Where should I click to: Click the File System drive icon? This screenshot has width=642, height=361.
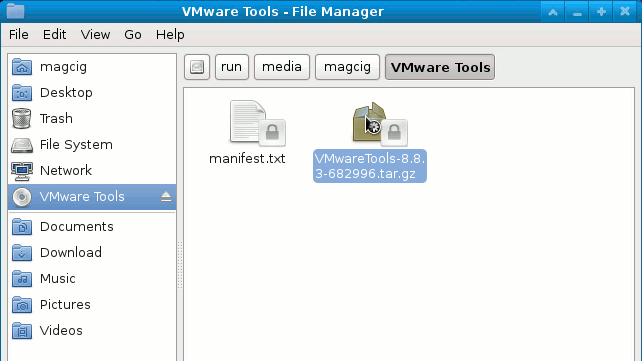pyautogui.click(x=22, y=145)
